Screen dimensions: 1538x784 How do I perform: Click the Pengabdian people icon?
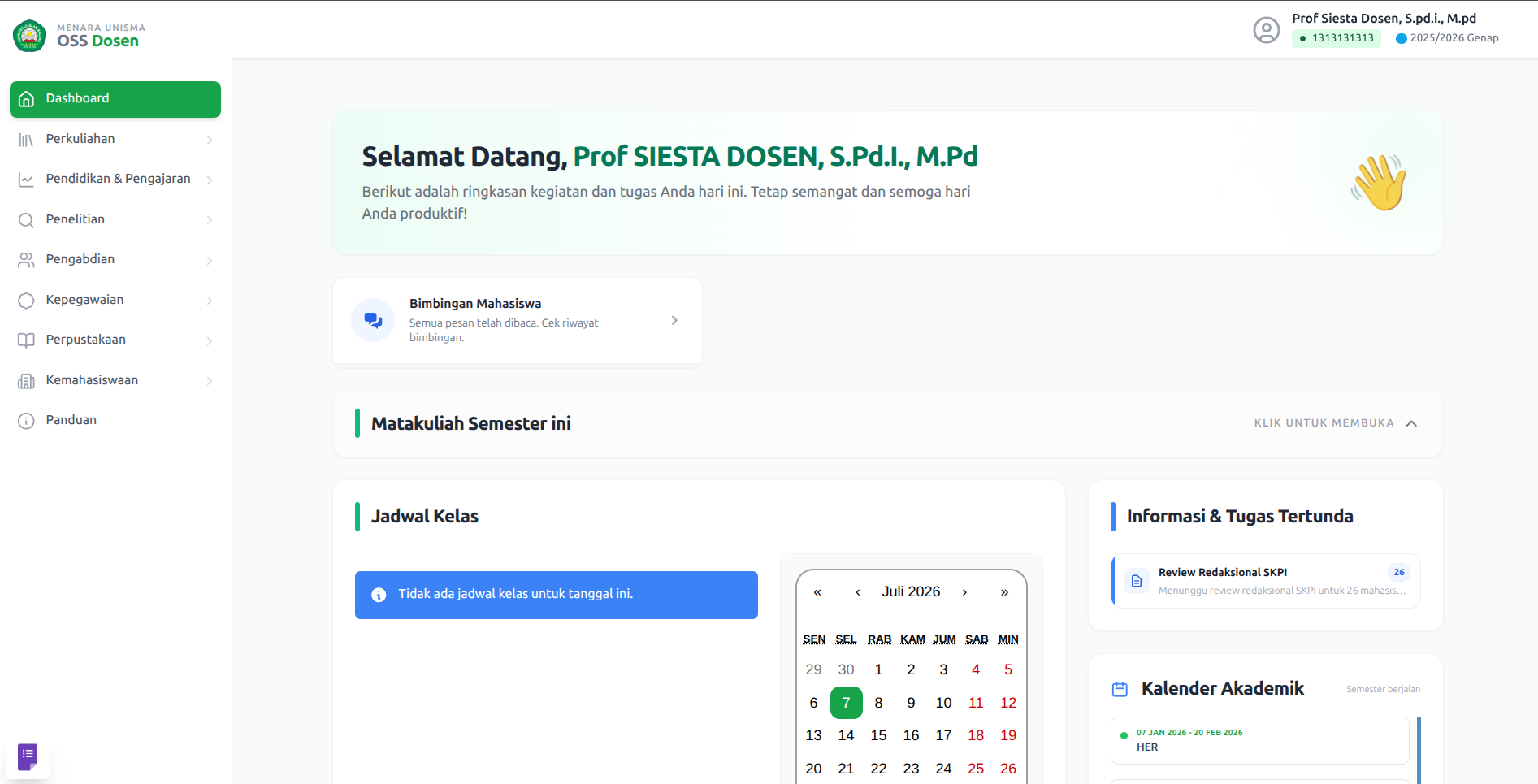click(x=26, y=260)
